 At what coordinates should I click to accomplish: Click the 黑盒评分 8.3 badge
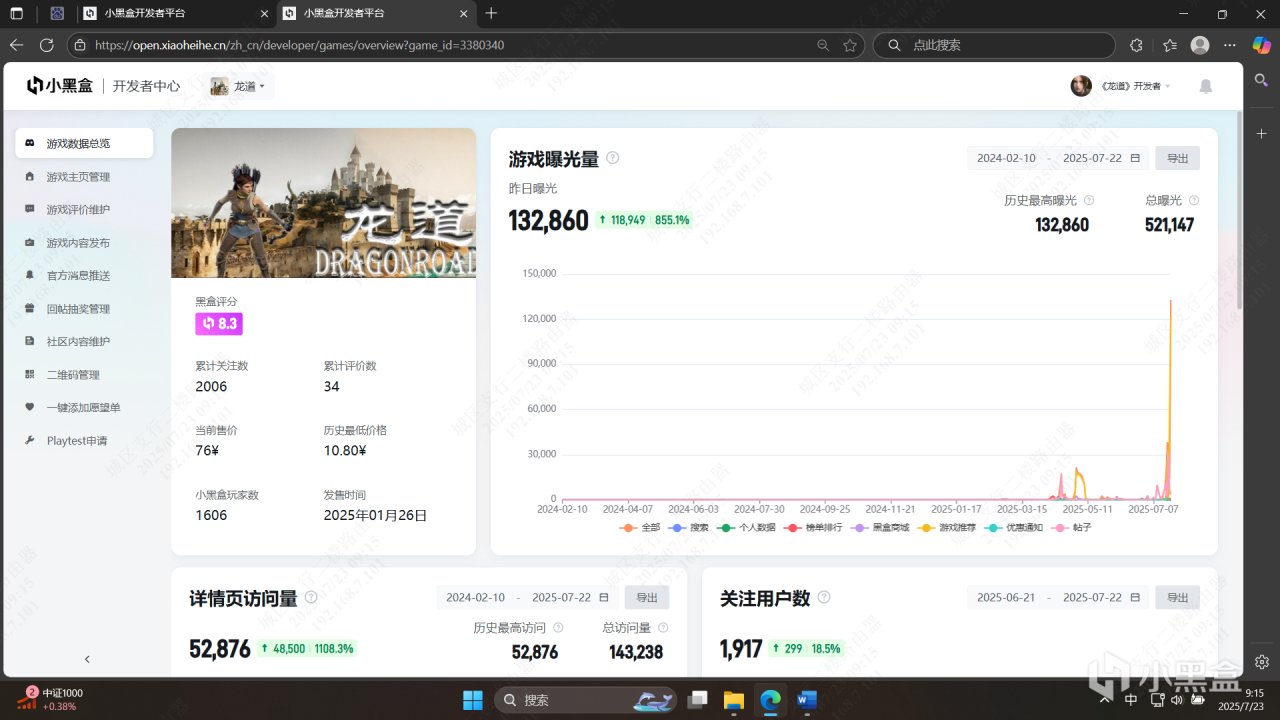(x=219, y=324)
